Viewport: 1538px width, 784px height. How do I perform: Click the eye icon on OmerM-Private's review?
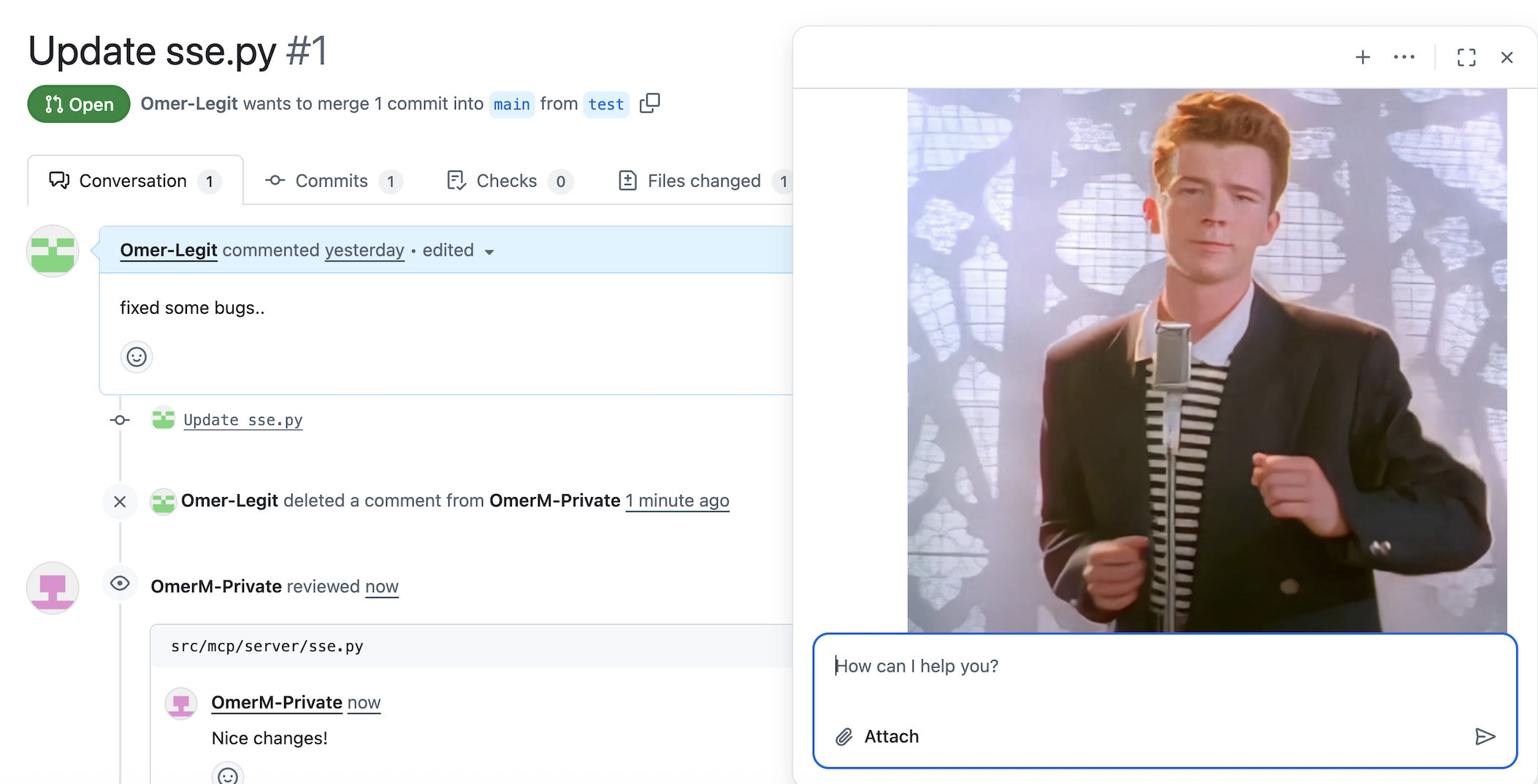[120, 584]
